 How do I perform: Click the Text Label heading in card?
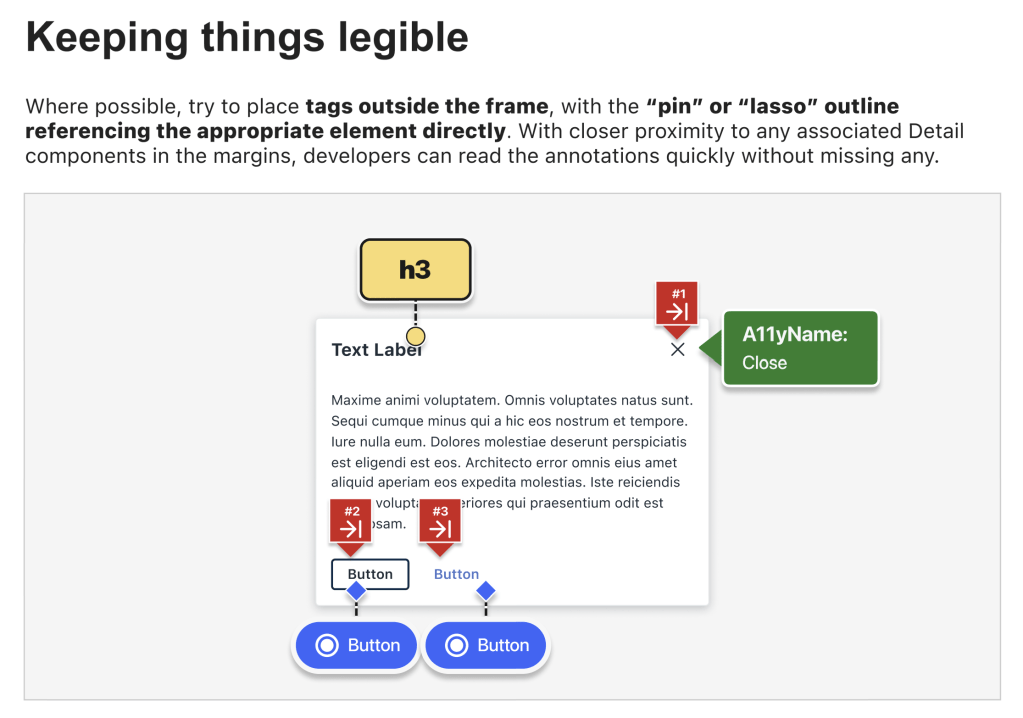375,350
